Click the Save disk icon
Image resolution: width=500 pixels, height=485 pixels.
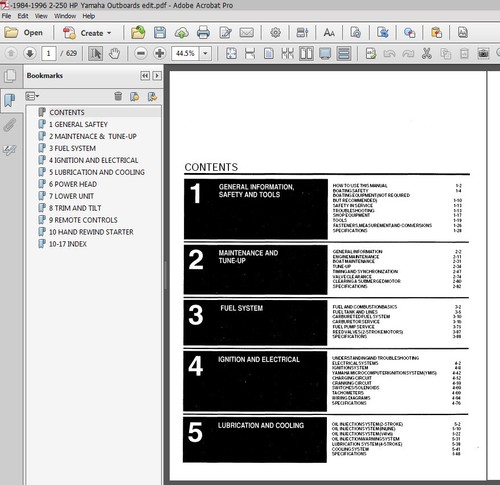pos(160,33)
